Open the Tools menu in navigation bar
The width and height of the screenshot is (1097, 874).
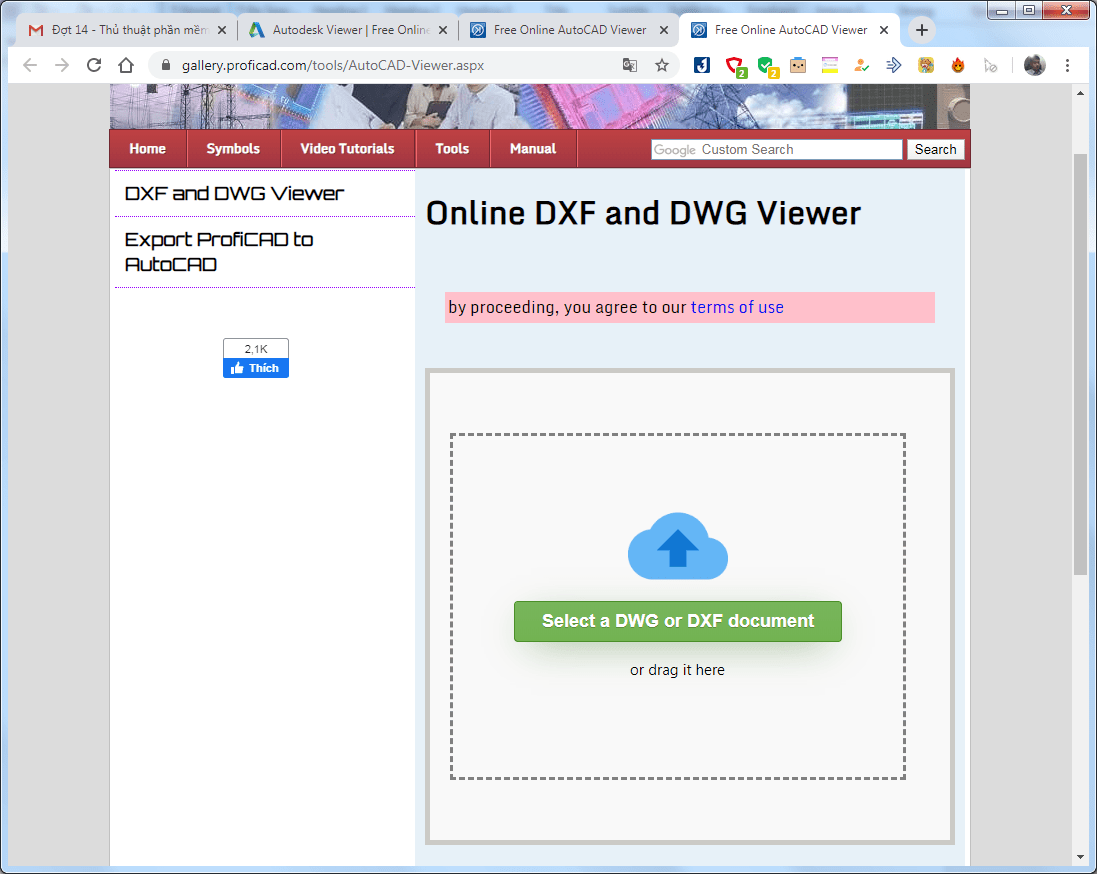point(452,149)
